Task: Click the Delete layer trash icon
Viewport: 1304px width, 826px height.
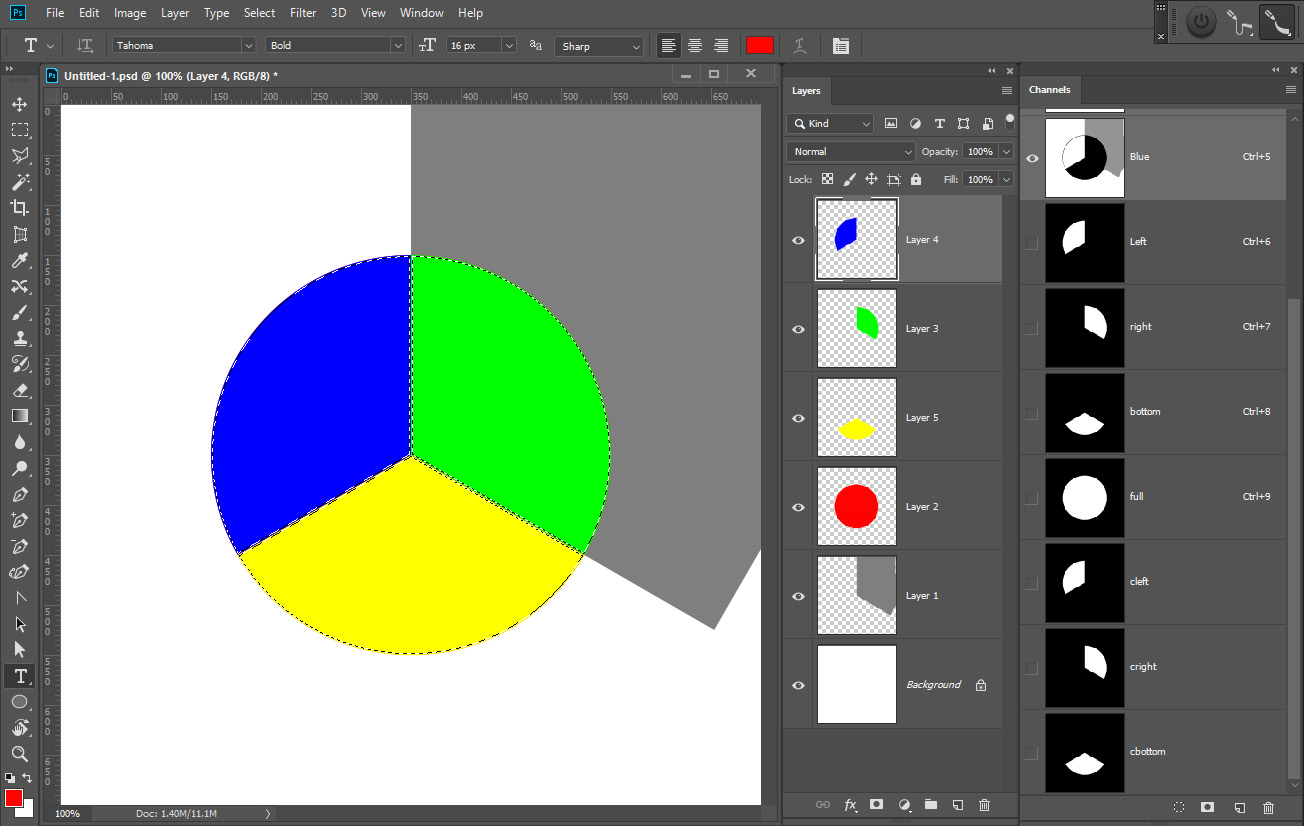Action: [x=984, y=804]
